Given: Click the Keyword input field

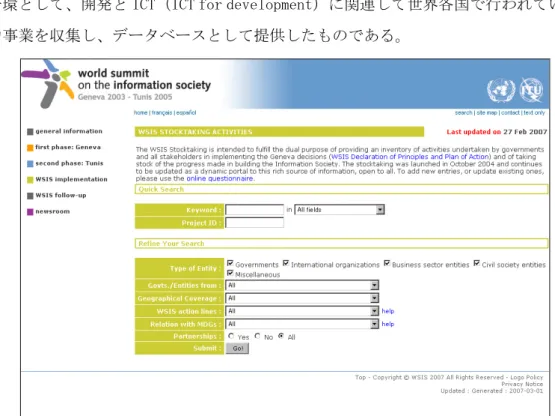Looking at the screenshot, I should (x=254, y=210).
